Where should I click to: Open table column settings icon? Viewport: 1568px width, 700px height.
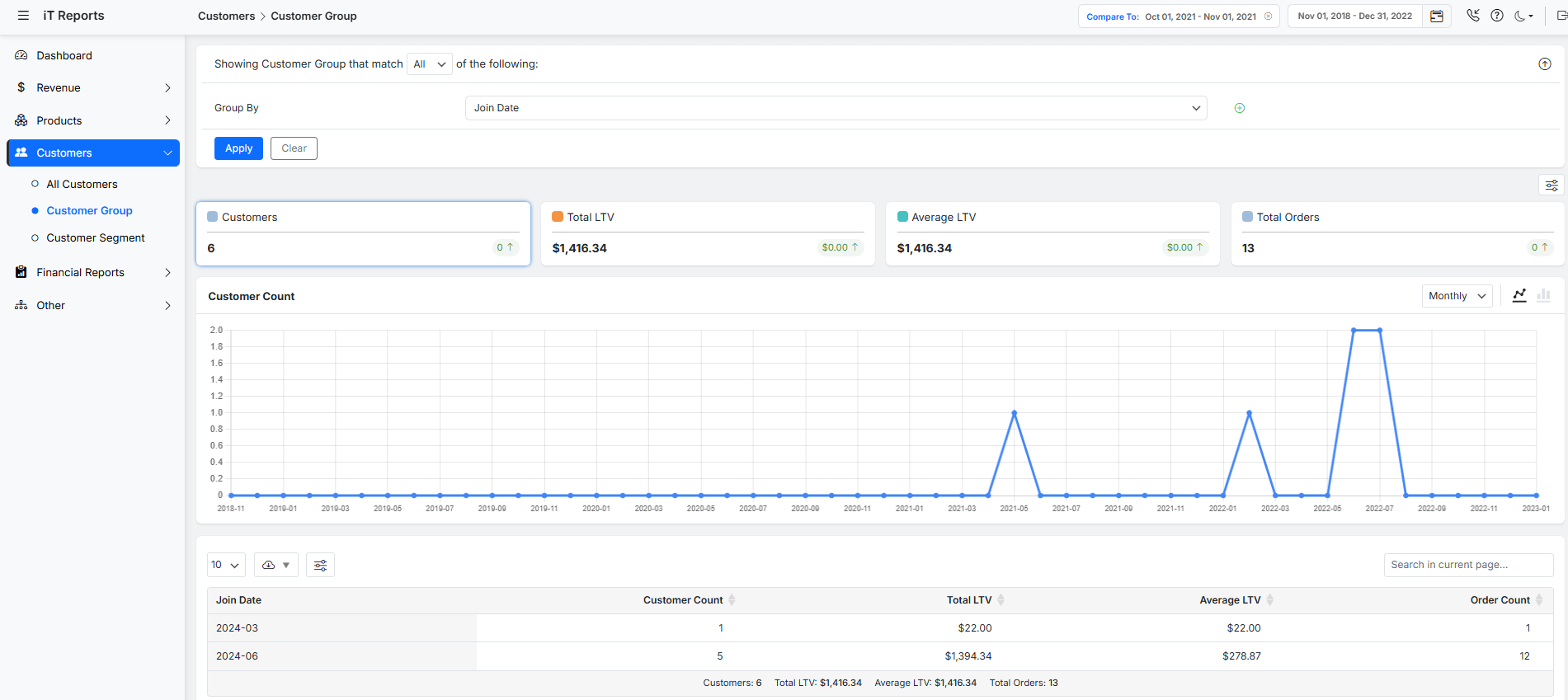[x=320, y=565]
